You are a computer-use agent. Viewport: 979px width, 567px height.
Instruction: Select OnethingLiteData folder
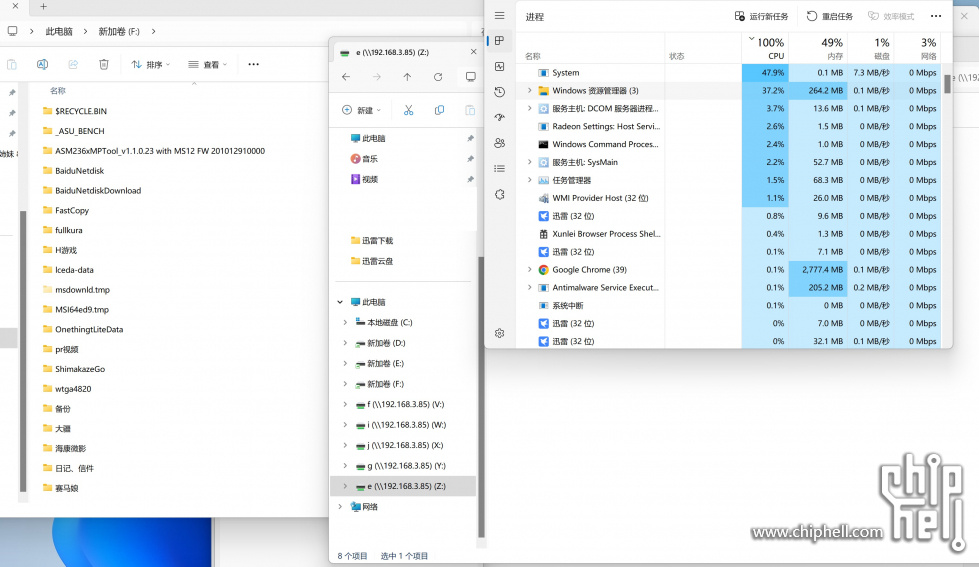coord(83,330)
